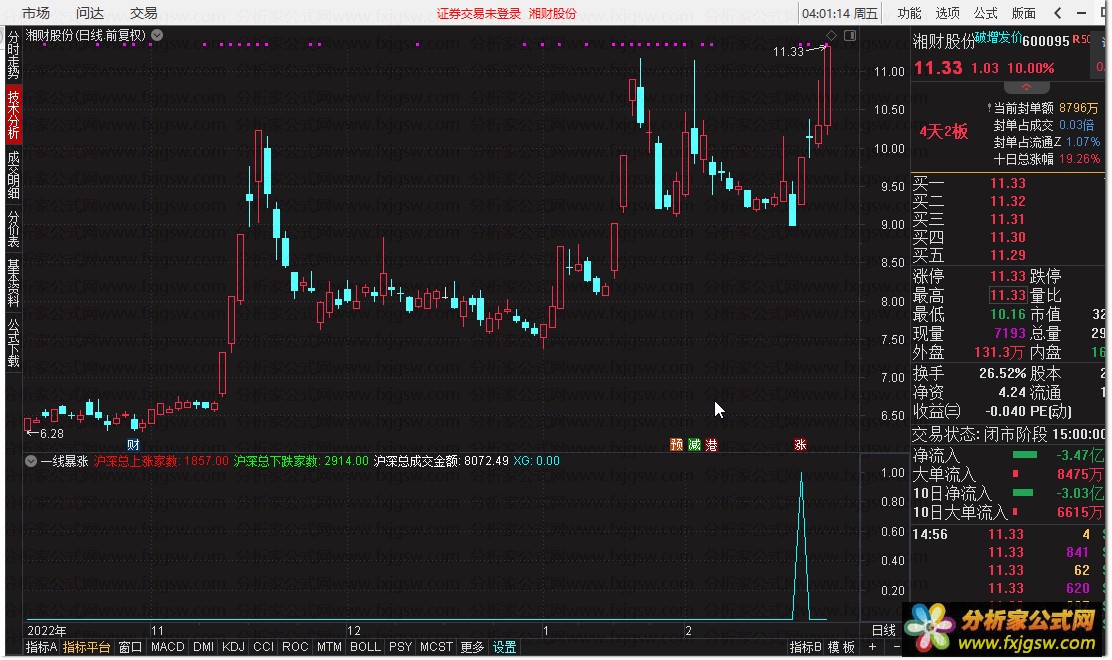Click 湘财股份 name in title bar
The image size is (1112, 660).
pos(552,13)
